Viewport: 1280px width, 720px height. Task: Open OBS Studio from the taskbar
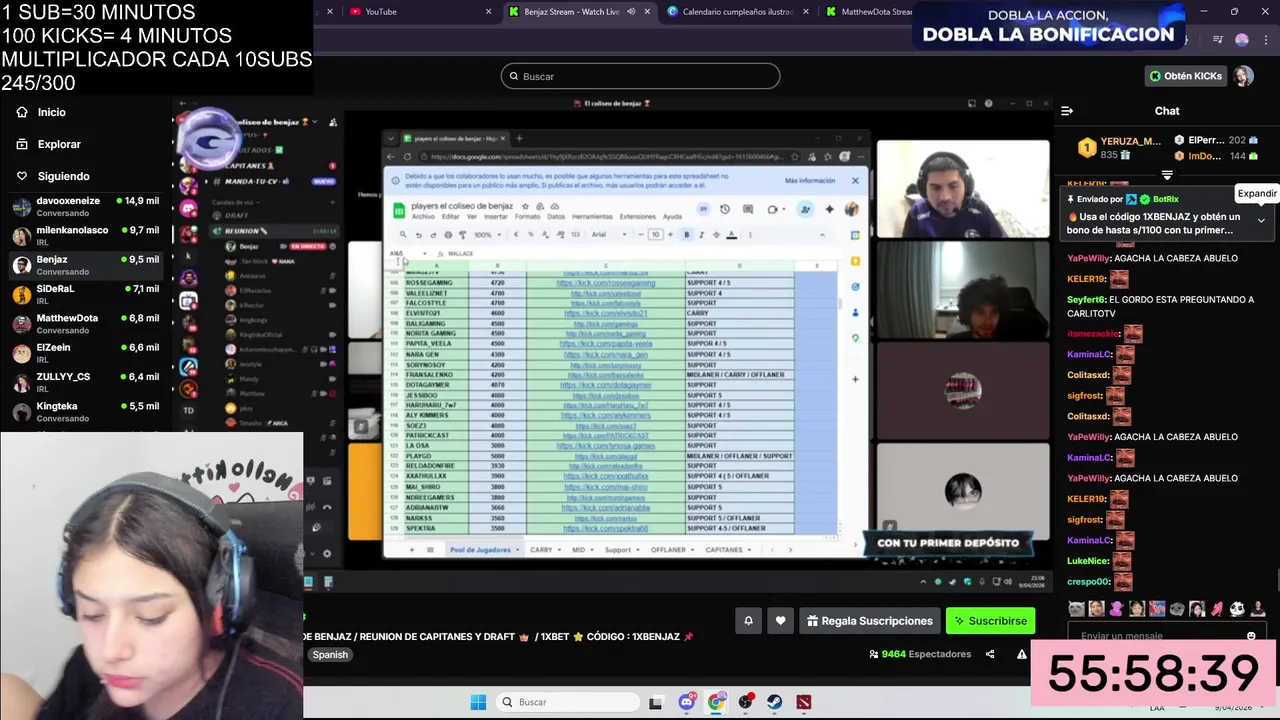[745, 702]
